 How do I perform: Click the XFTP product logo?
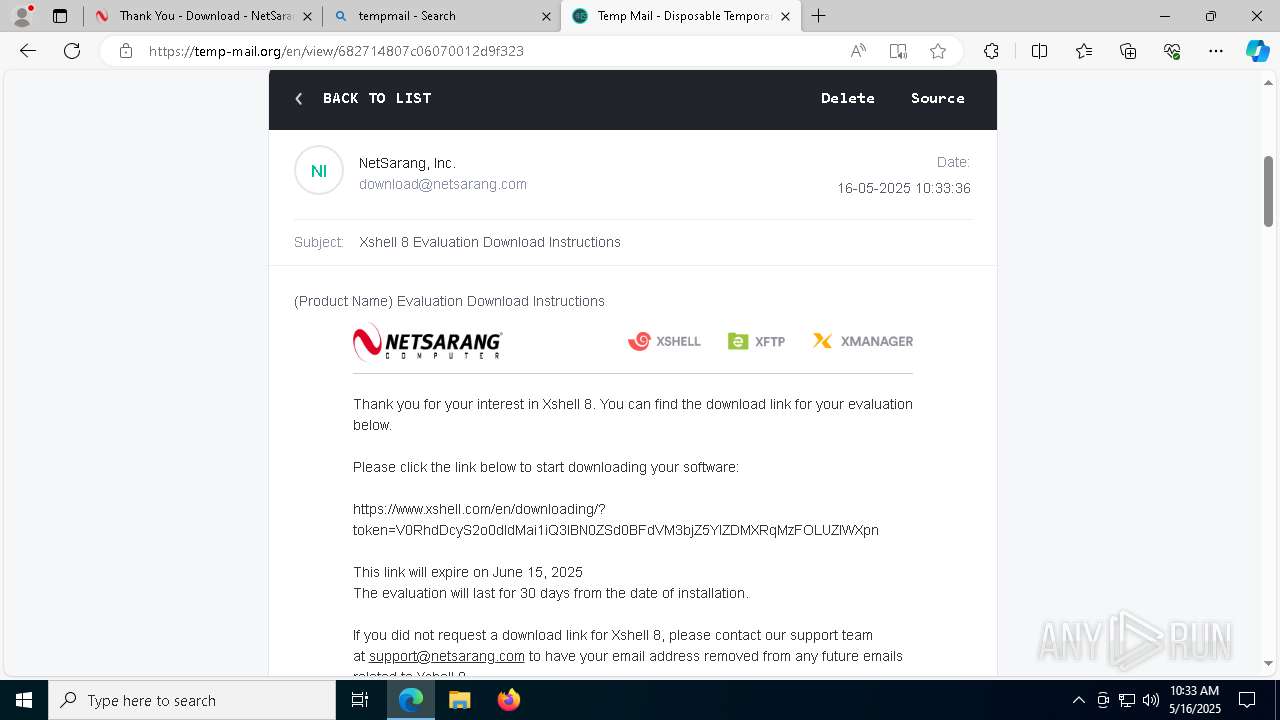[x=756, y=341]
